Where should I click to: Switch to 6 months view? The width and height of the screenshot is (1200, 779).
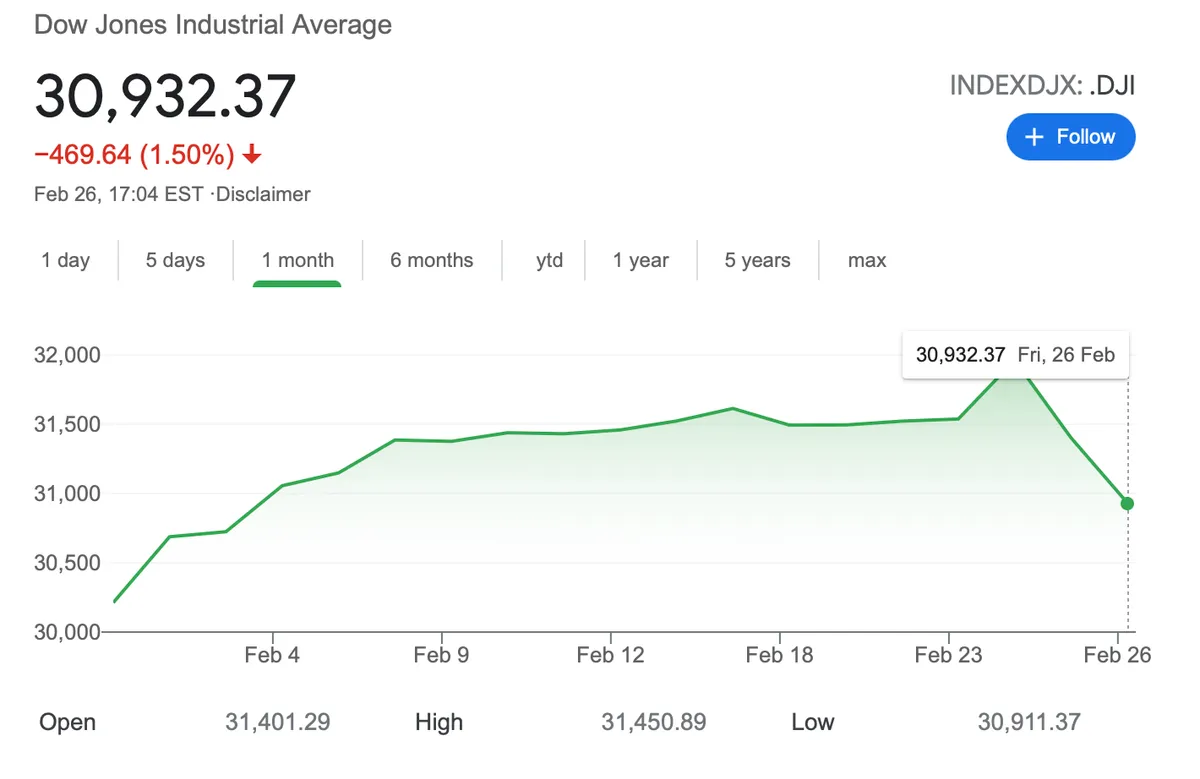click(x=431, y=261)
